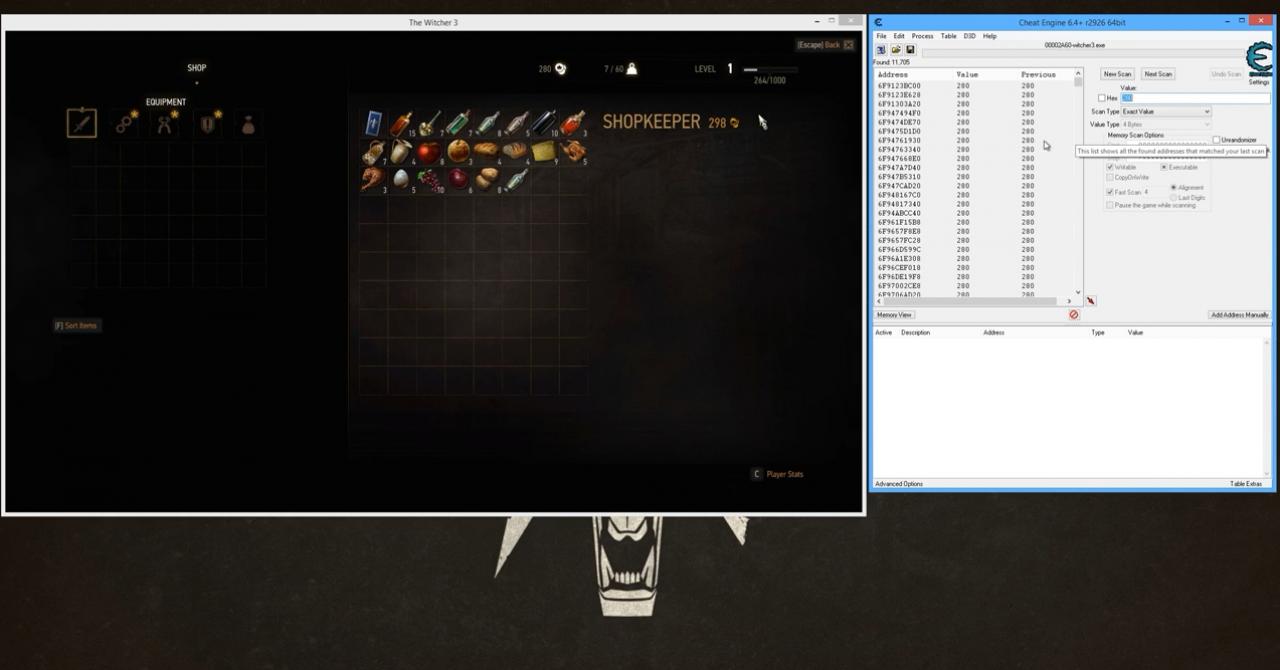Select the shield category icon

pos(208,123)
